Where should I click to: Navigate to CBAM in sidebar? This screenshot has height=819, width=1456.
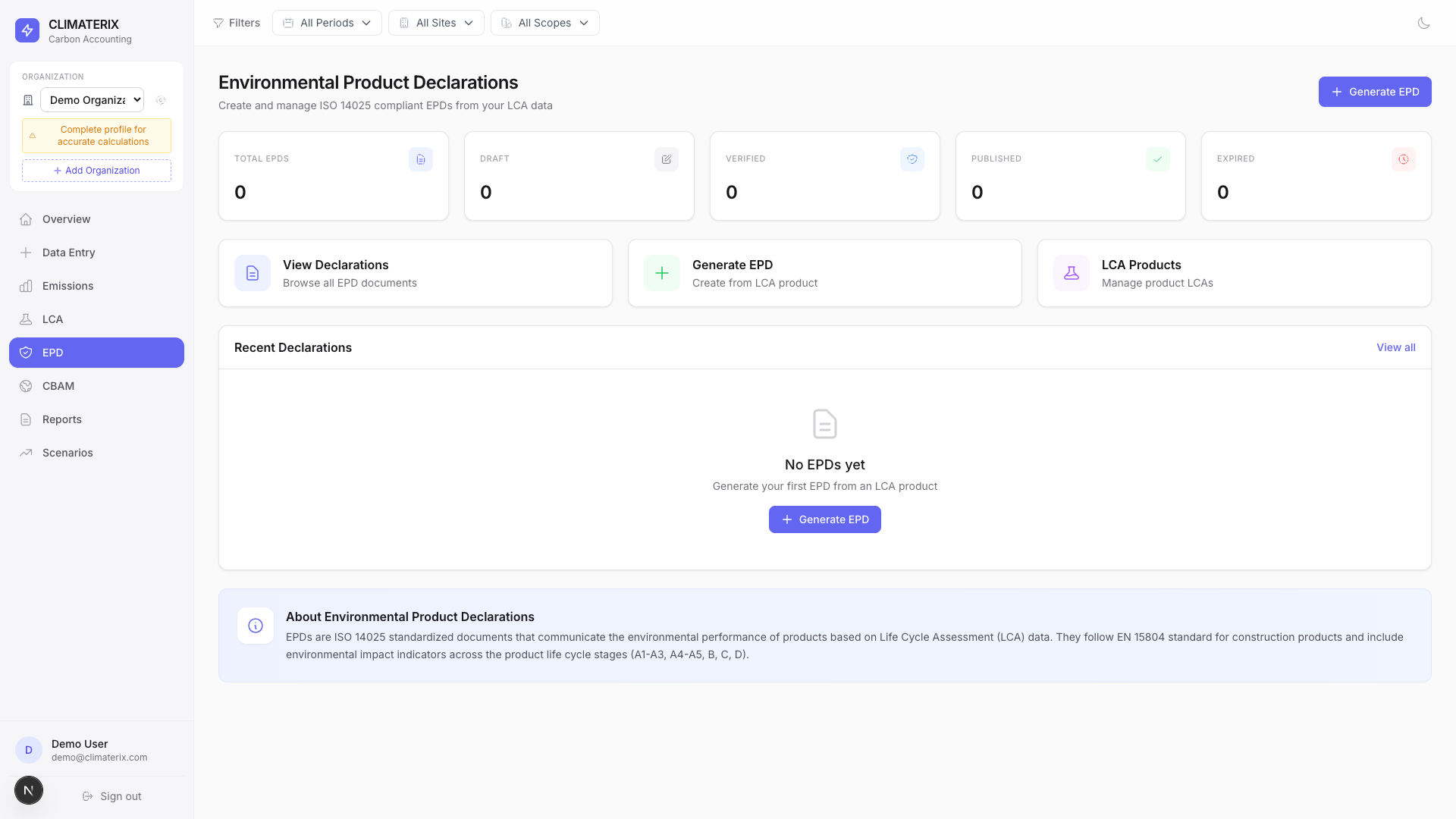coord(58,386)
